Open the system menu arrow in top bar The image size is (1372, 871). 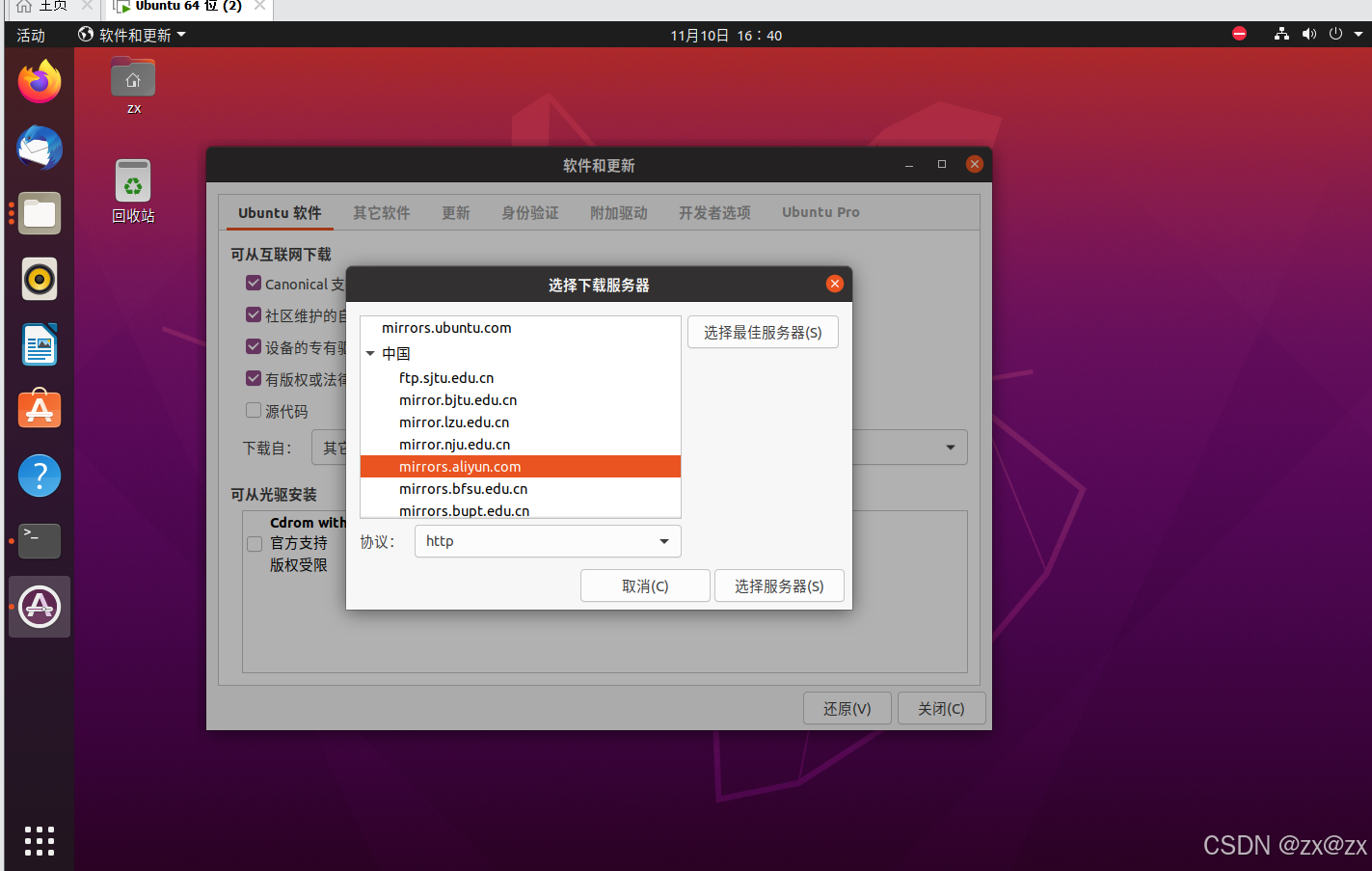[x=1359, y=34]
